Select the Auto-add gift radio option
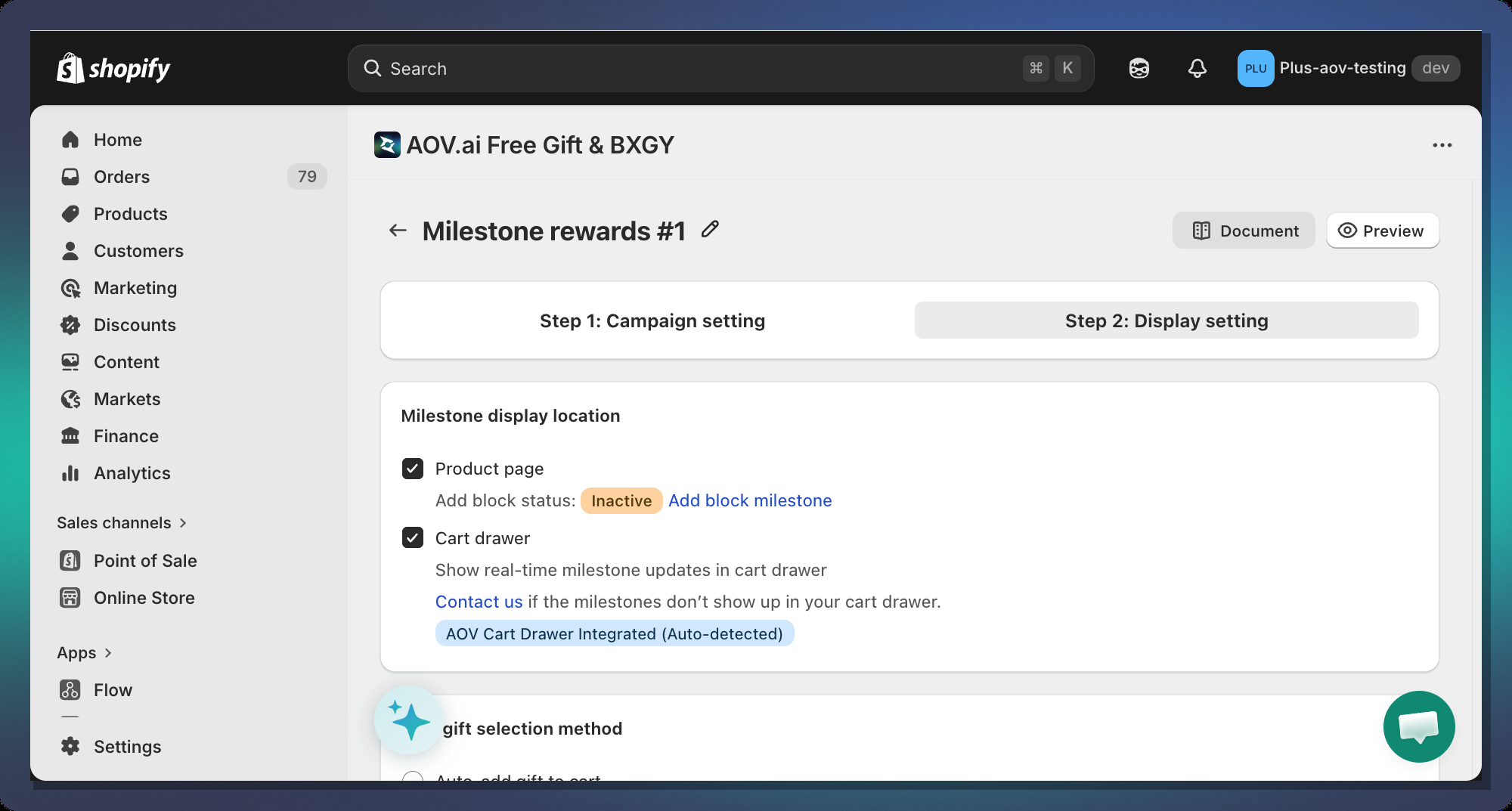The height and width of the screenshot is (811, 1512). (x=413, y=777)
